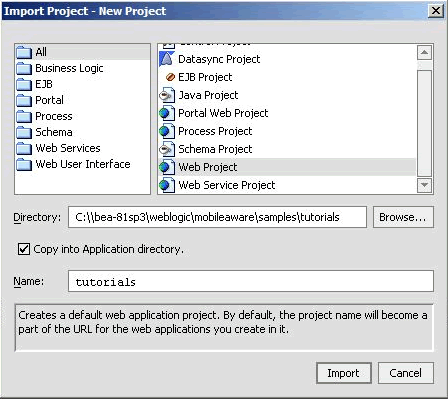
Task: Click the Web Project globe icon
Action: (167, 167)
